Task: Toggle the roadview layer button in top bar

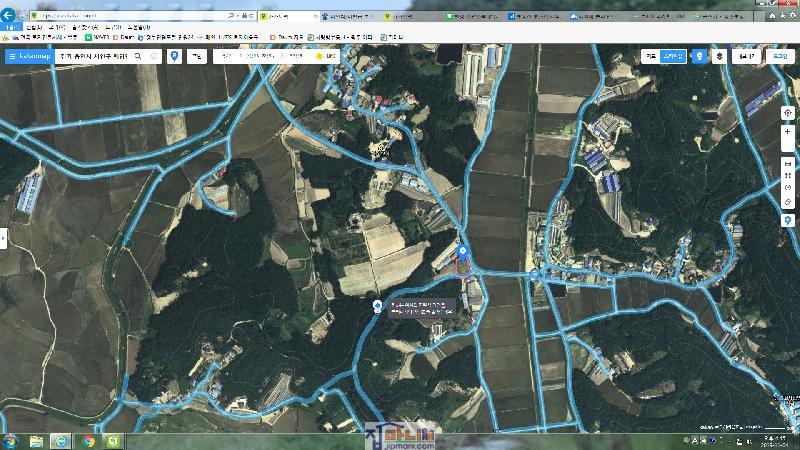Action: [699, 56]
